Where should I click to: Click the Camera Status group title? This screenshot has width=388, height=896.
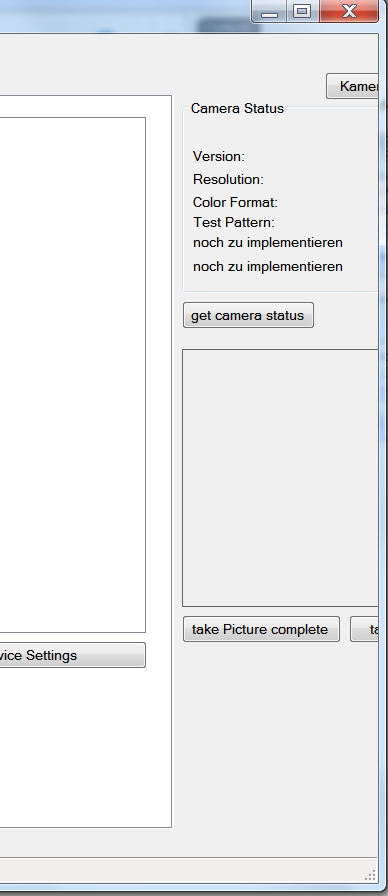pos(237,108)
